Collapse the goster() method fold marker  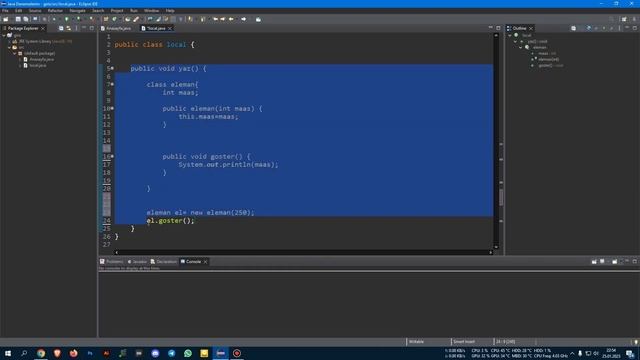pyautogui.click(x=112, y=156)
